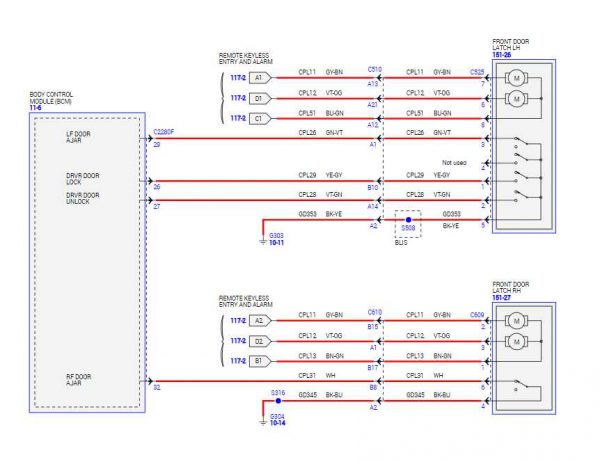
Task: Select the RF DOOR AJAR label
Action: coord(78,380)
